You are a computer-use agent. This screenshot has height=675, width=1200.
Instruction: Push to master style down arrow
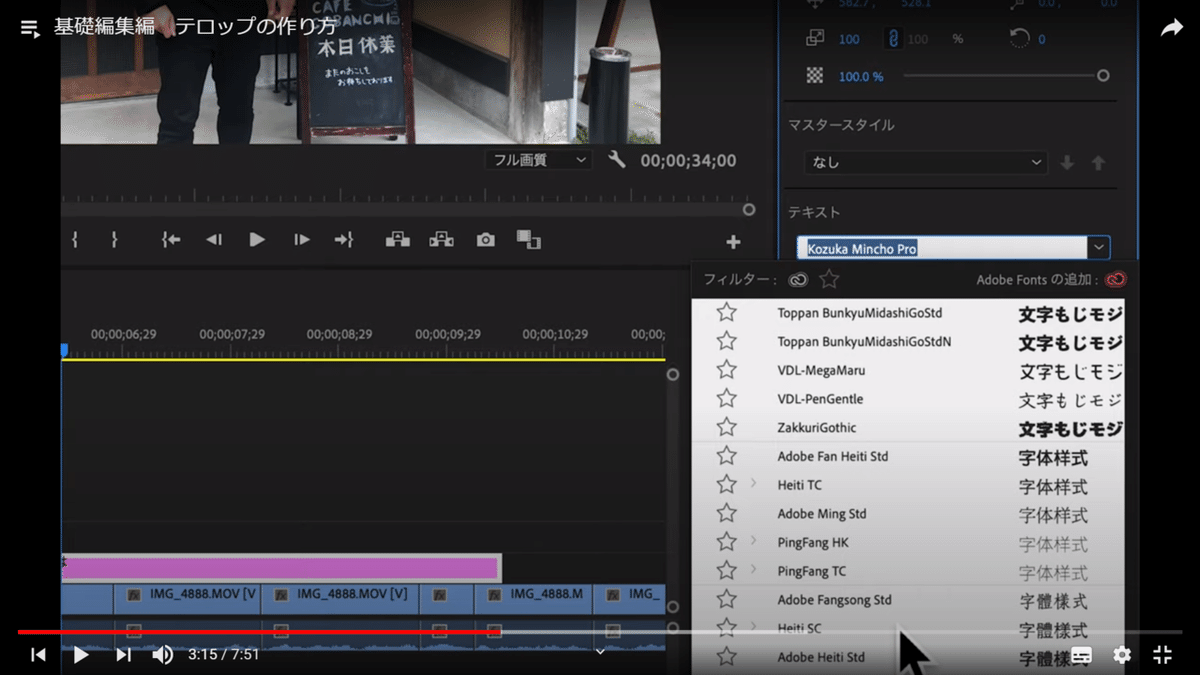coord(1067,162)
